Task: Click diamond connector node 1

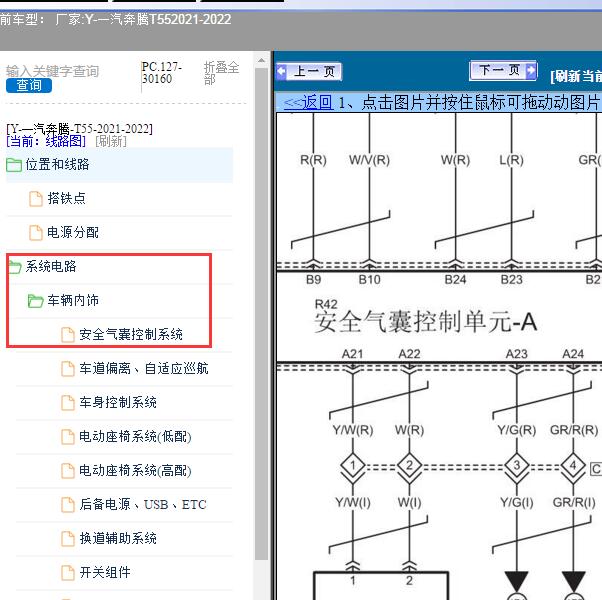Action: click(x=352, y=466)
